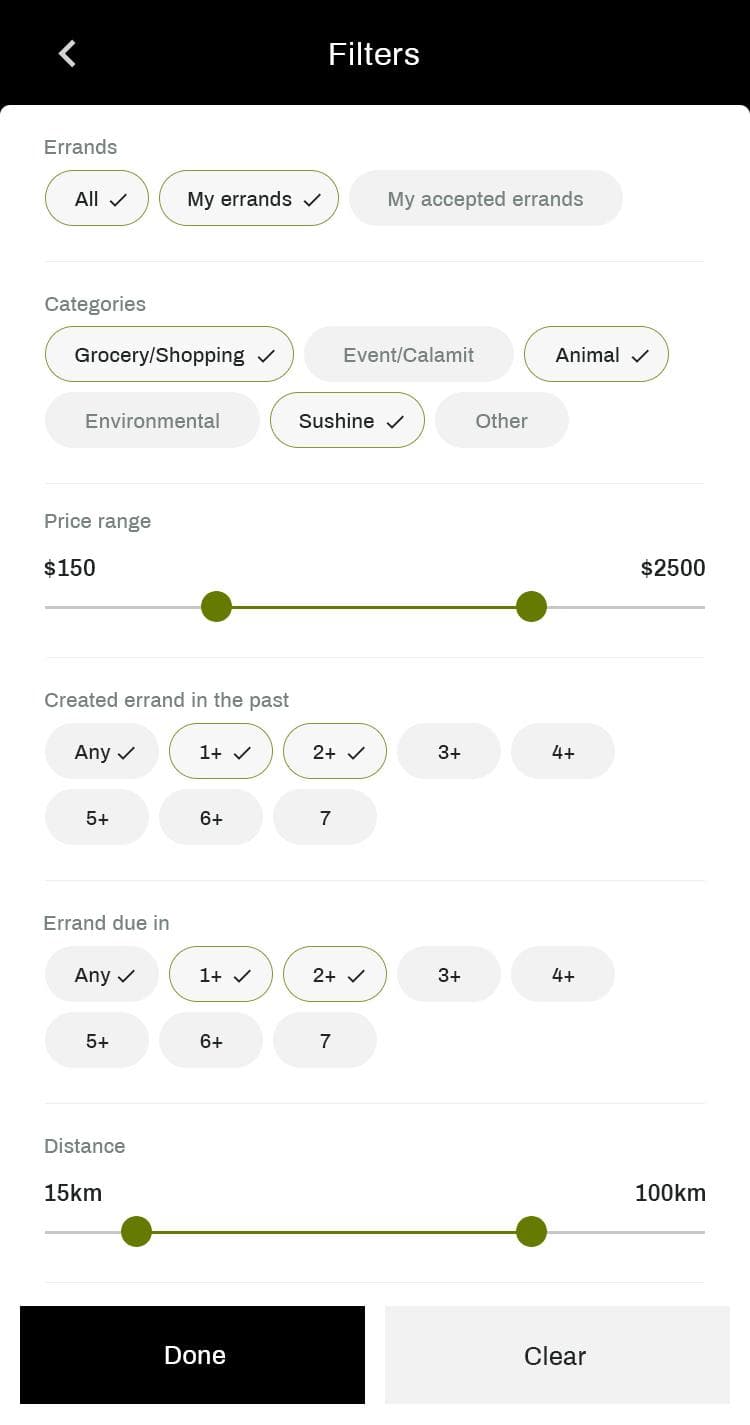Pick 7 under Created errand in the past
Viewport: 750px width, 1425px height.
[x=325, y=818]
